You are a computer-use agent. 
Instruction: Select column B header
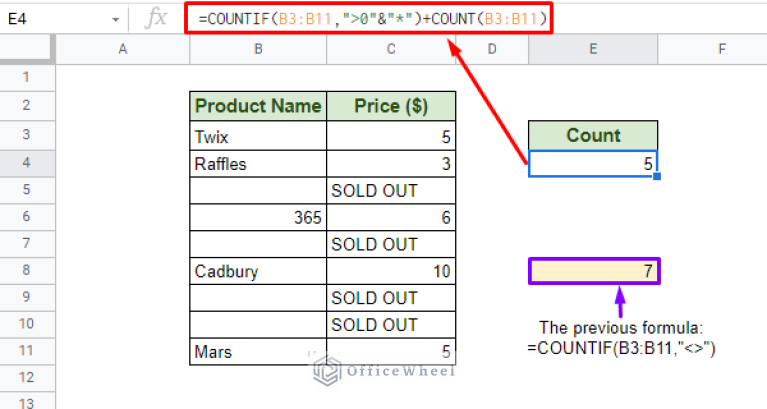[258, 49]
